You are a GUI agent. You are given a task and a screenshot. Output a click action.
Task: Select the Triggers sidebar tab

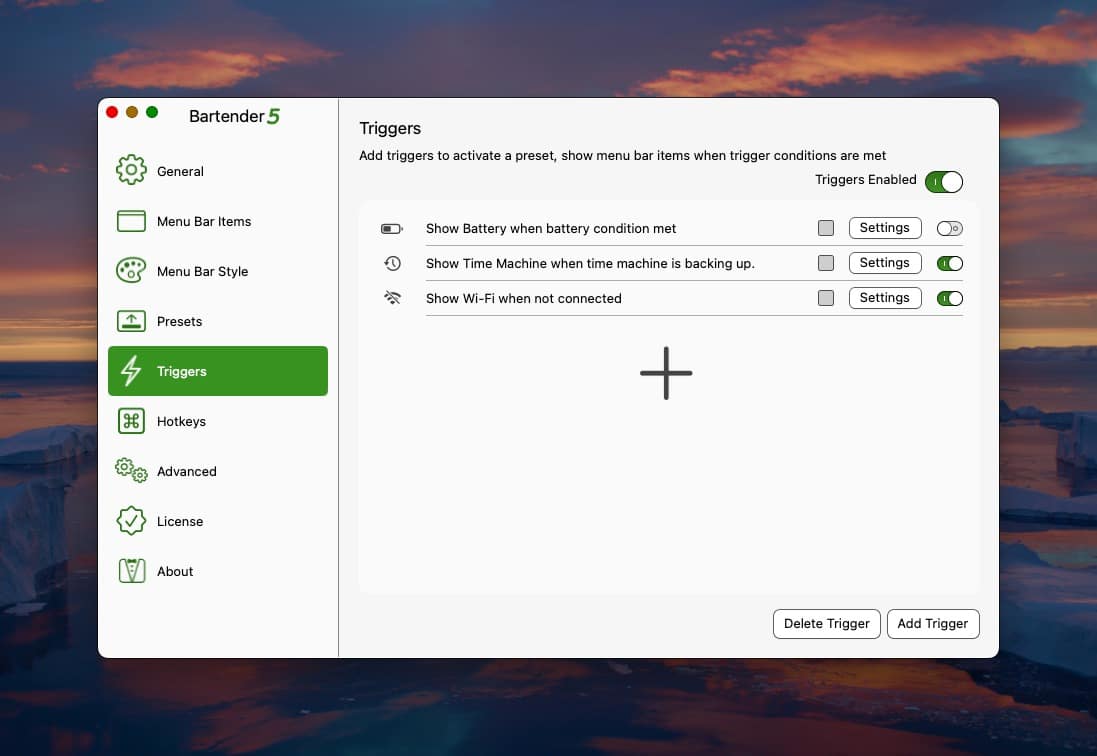coord(218,371)
